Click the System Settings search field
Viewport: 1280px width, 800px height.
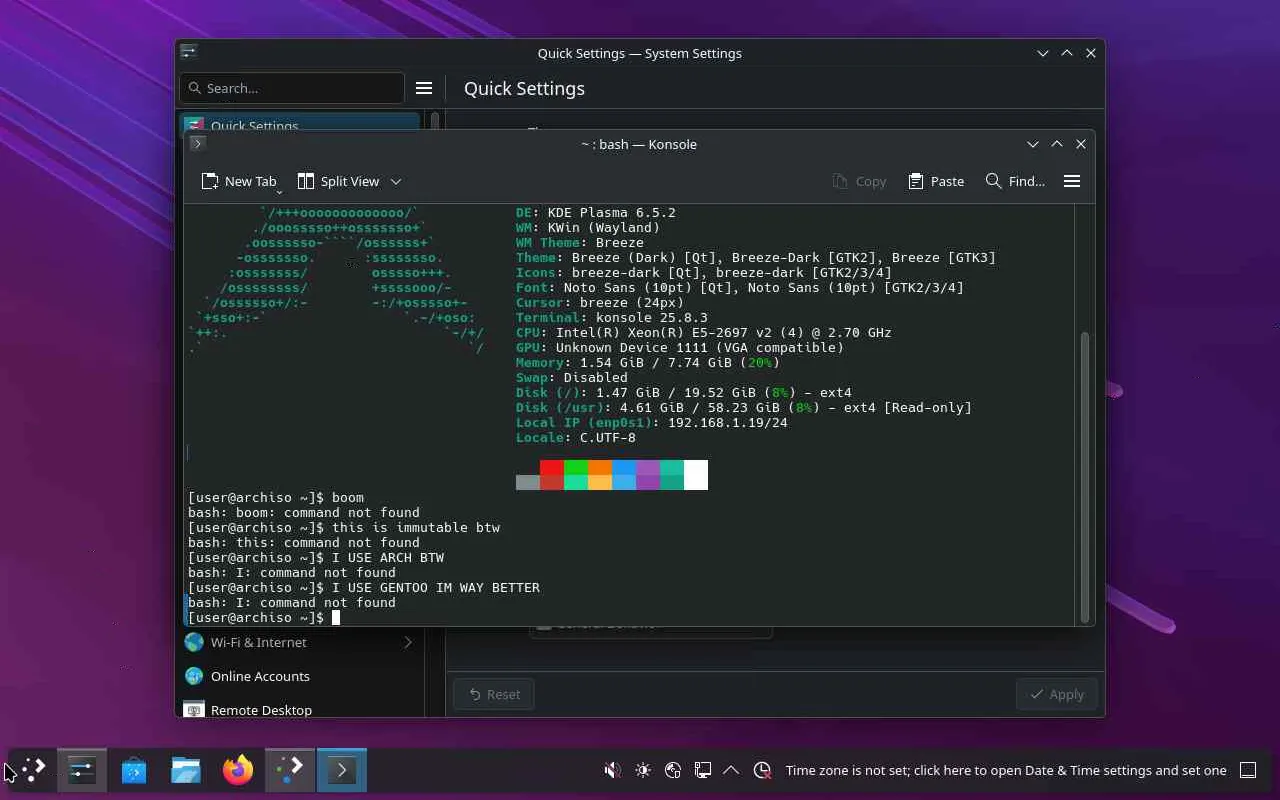pyautogui.click(x=292, y=88)
